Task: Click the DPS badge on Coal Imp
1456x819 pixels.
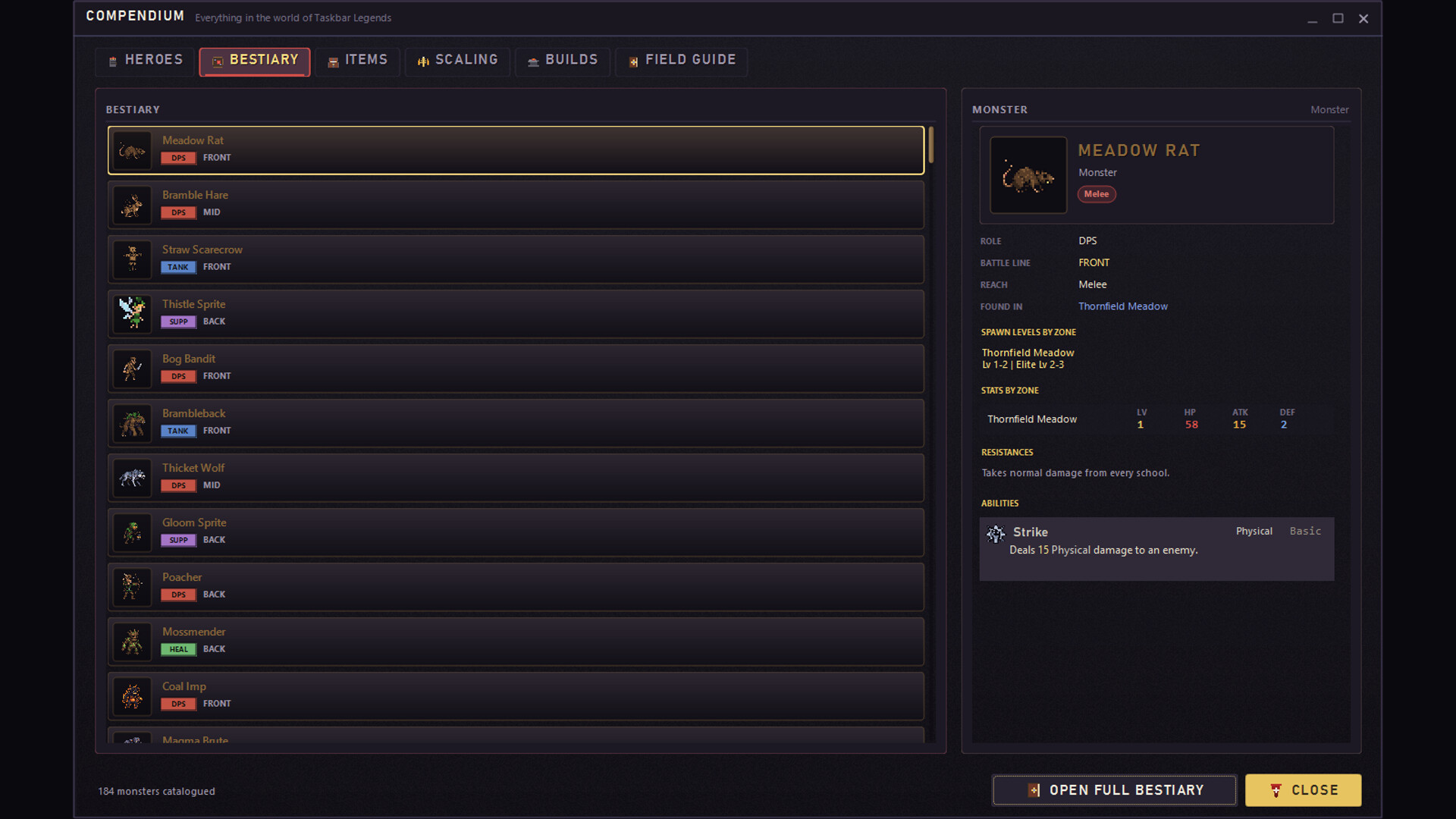Action: point(178,704)
